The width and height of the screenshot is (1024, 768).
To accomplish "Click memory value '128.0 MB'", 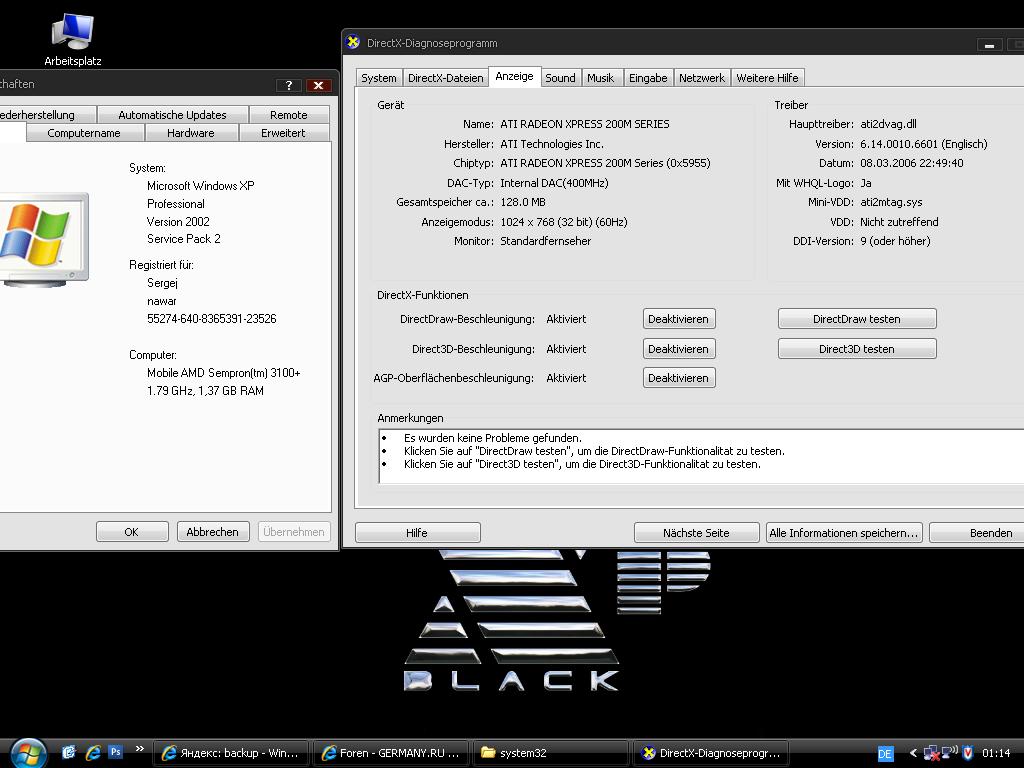I will point(523,202).
